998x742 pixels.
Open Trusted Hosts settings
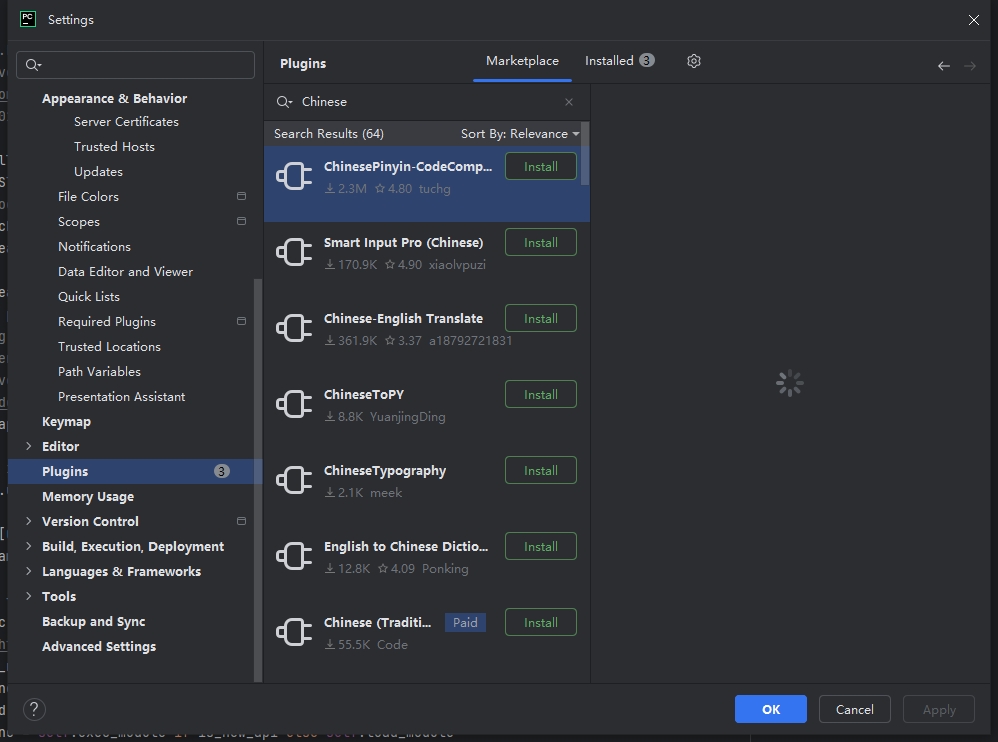click(114, 146)
